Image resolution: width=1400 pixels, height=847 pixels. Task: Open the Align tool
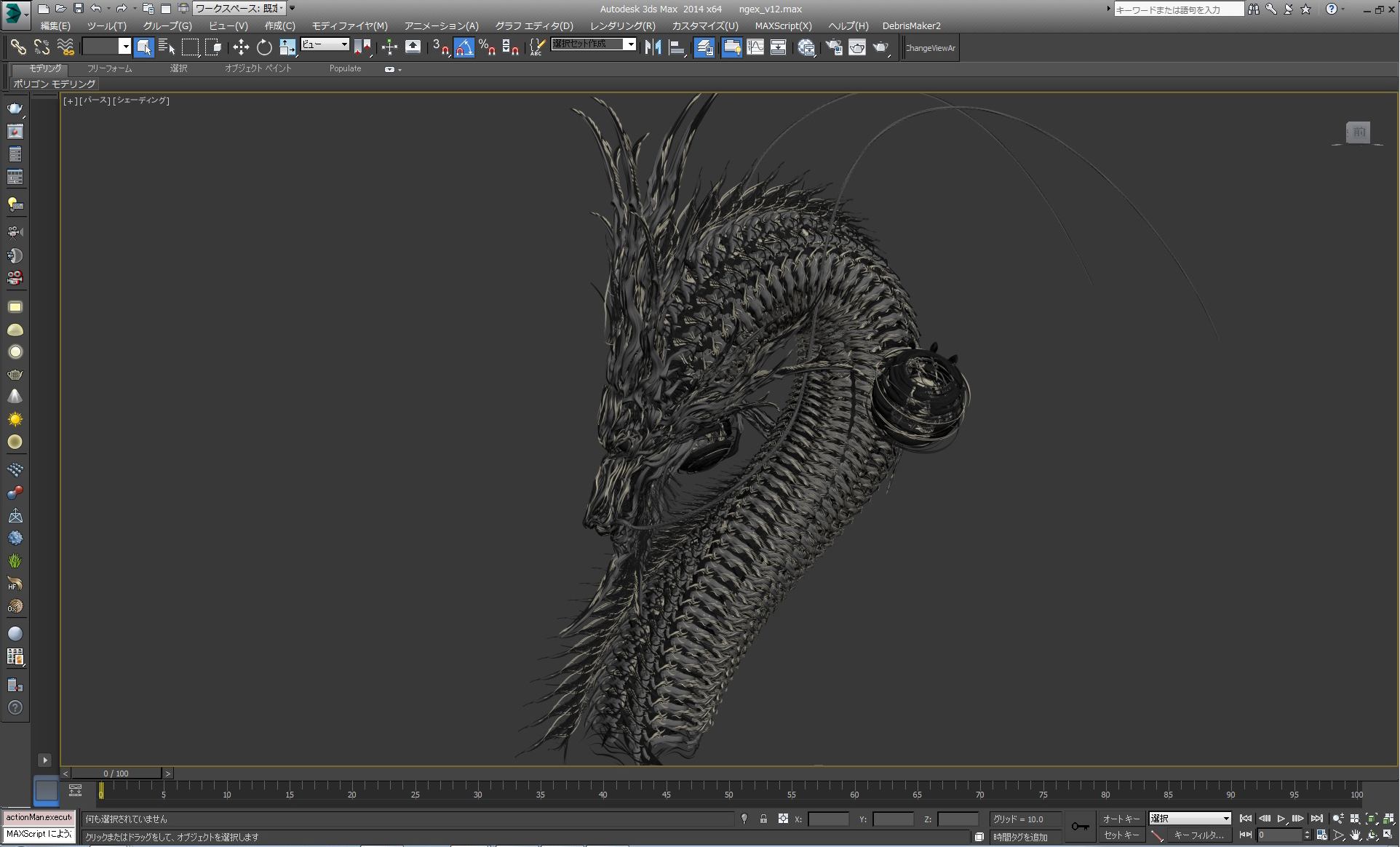pos(677,47)
